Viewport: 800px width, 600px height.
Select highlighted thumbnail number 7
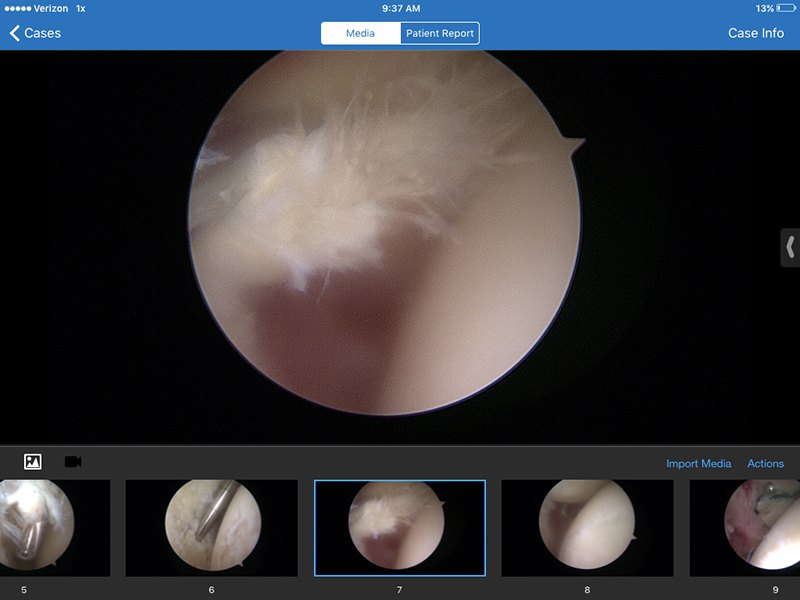coord(400,528)
